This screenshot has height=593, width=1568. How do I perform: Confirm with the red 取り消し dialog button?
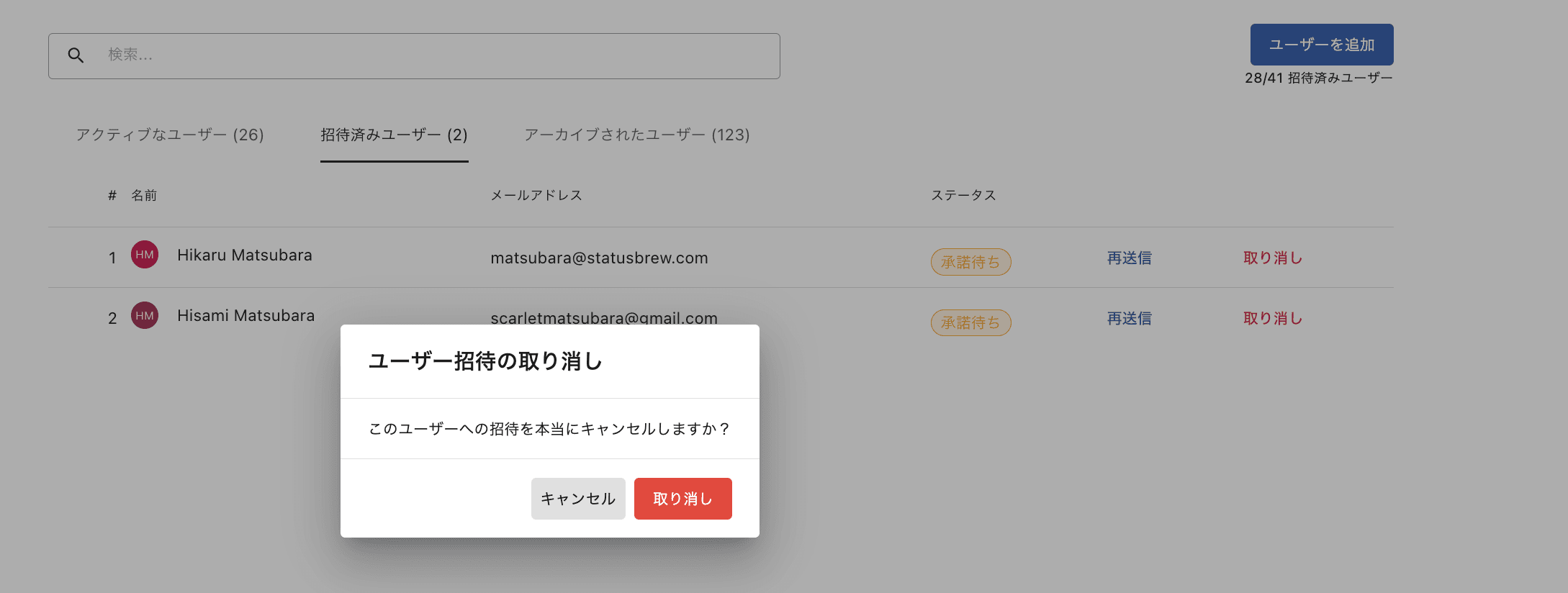[x=682, y=499]
